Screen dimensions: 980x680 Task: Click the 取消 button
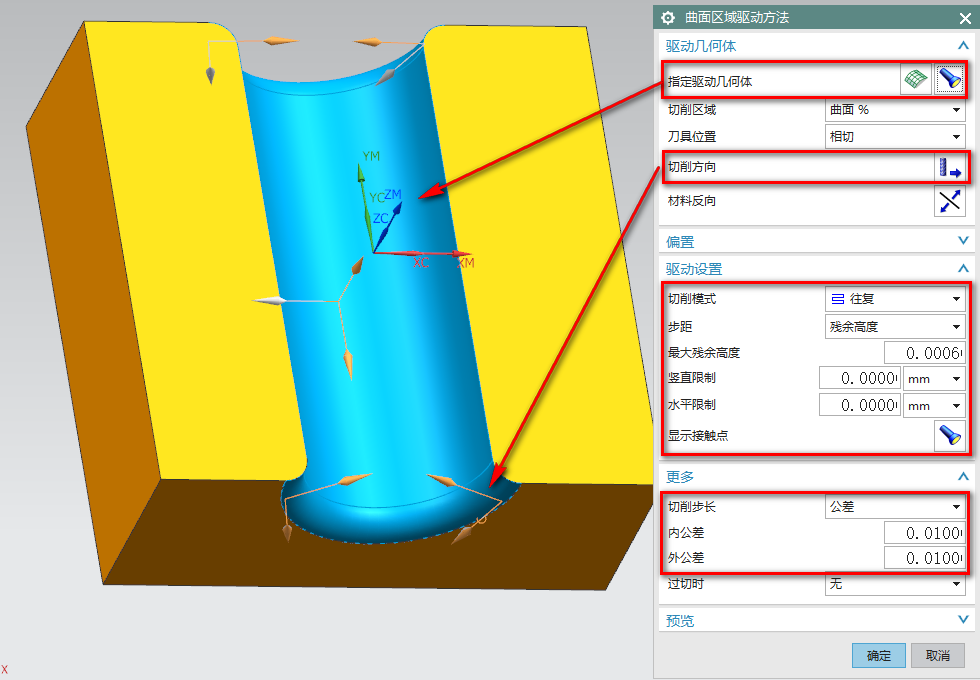point(937,656)
